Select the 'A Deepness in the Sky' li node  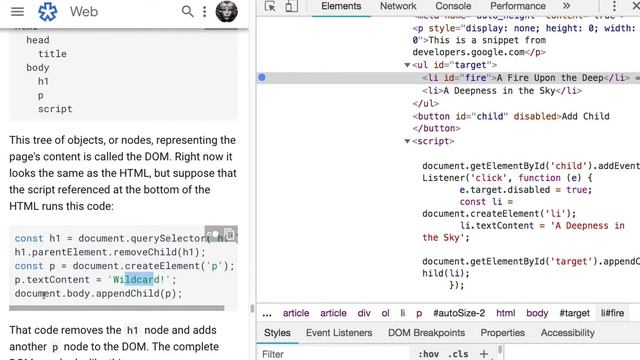502,91
